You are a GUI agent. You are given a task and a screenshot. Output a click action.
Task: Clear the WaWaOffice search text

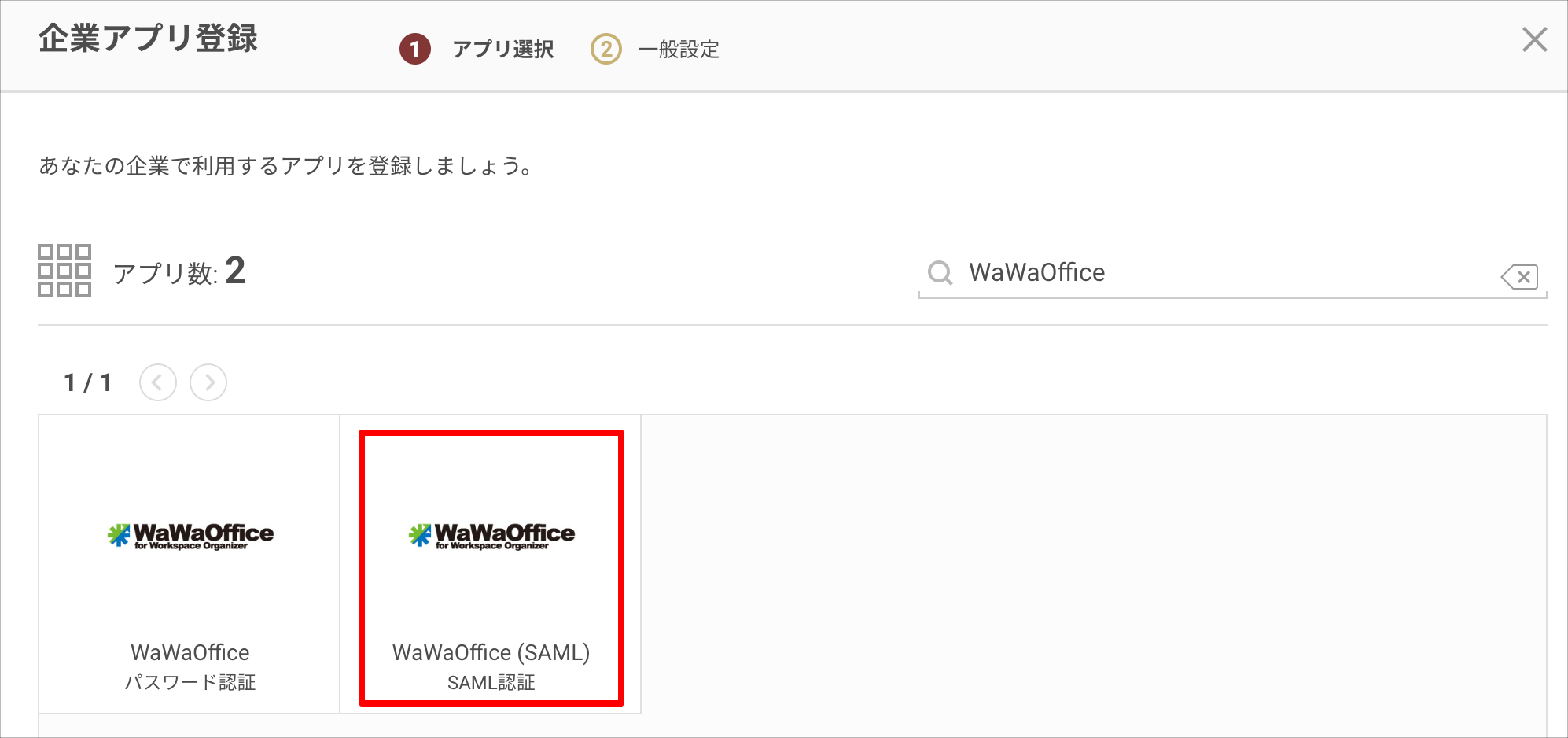pos(1519,276)
